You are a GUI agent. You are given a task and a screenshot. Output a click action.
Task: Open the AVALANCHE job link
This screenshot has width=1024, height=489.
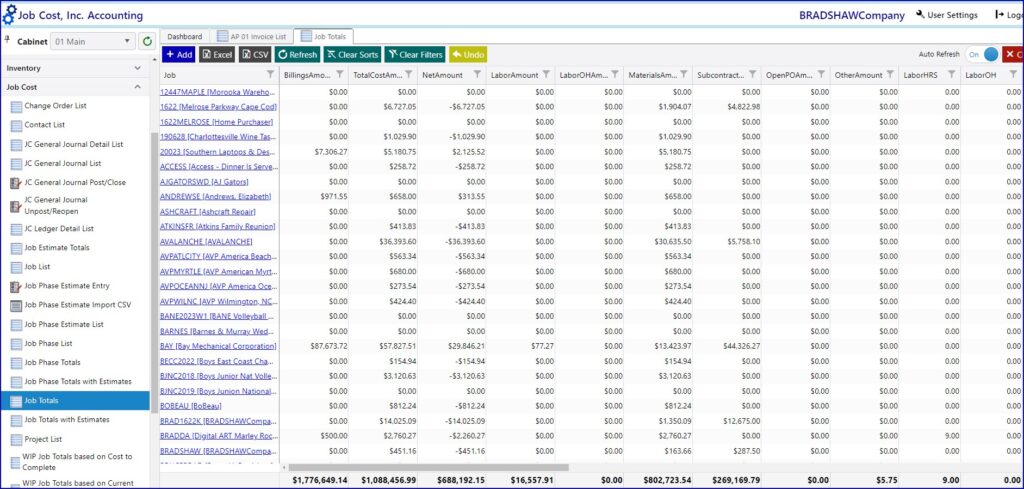pos(206,242)
